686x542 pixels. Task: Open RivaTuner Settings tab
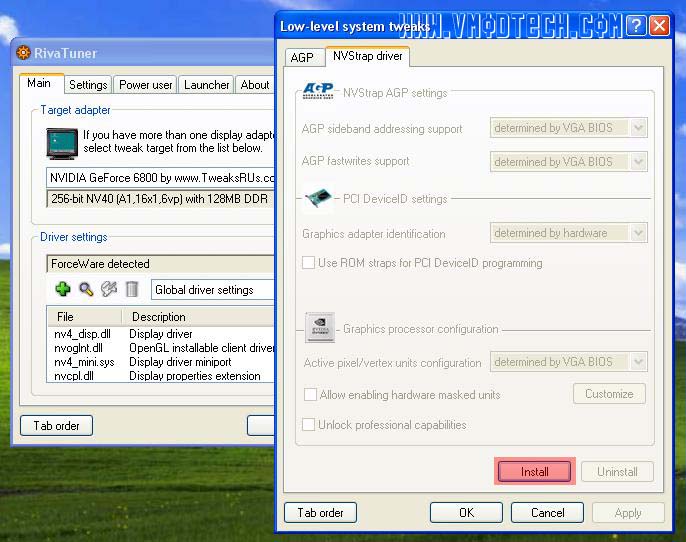click(x=88, y=85)
